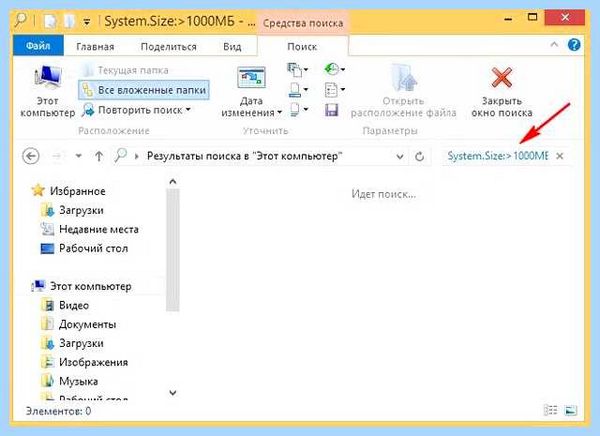Open the Видео folder in the tree

pyautogui.click(x=74, y=305)
